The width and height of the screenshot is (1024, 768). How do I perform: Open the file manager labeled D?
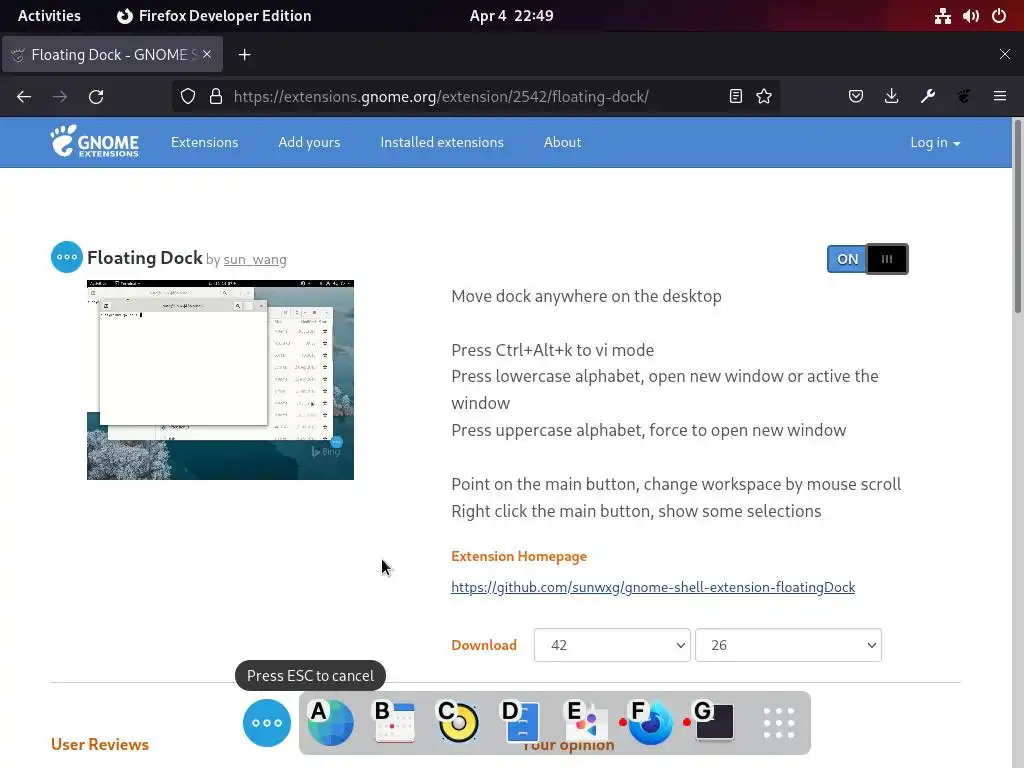pyautogui.click(x=522, y=723)
